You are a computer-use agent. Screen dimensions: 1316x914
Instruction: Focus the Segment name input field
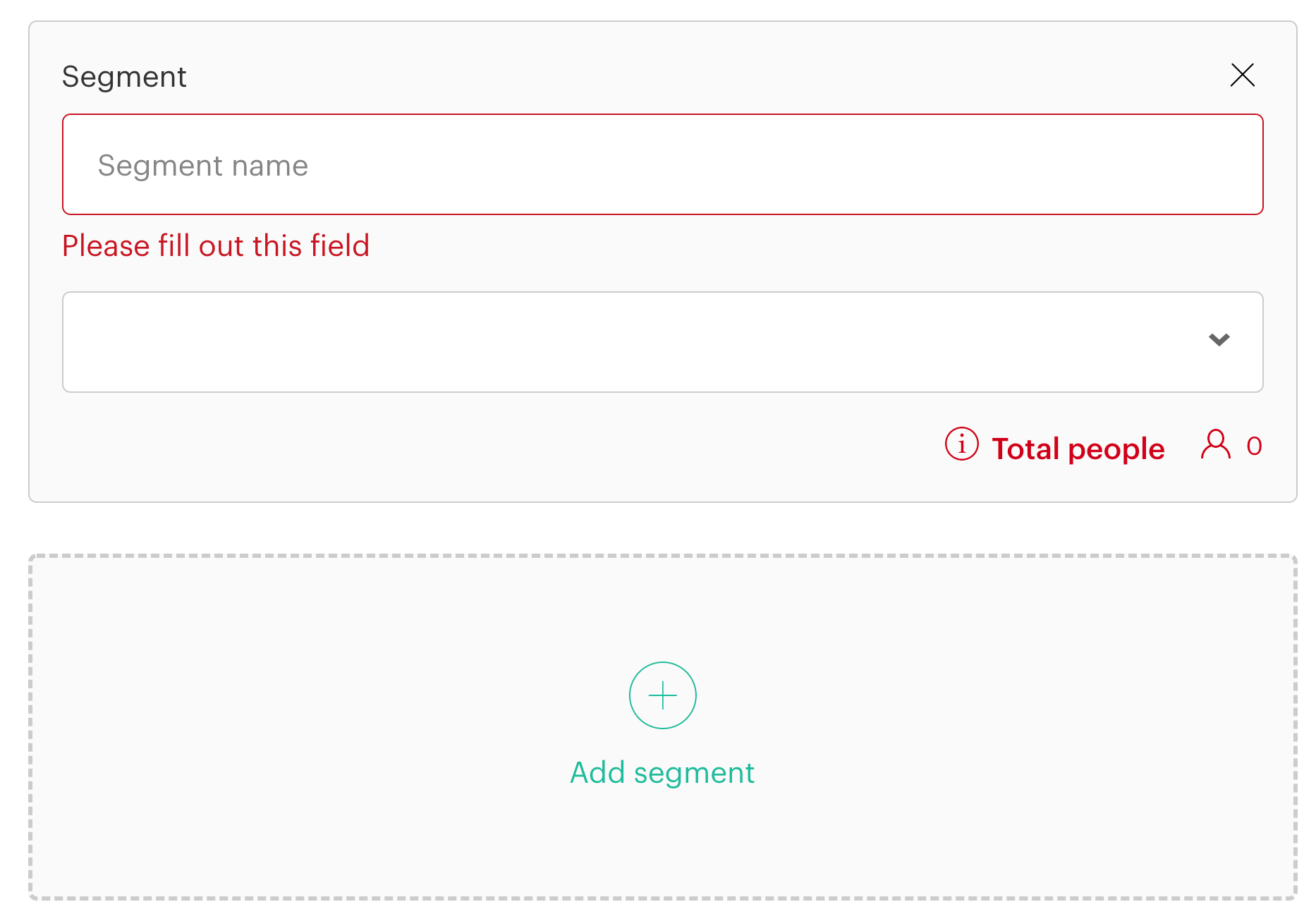662,164
